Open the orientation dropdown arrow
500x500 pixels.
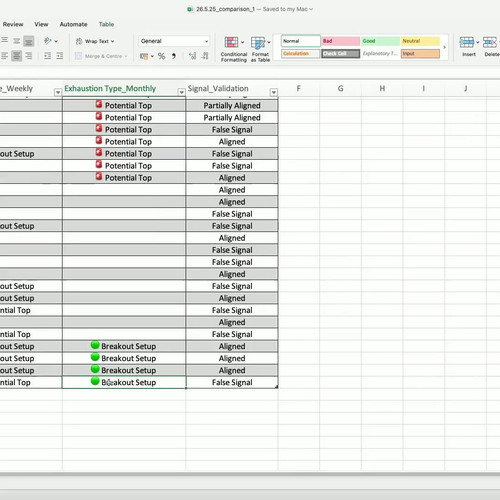(56, 41)
